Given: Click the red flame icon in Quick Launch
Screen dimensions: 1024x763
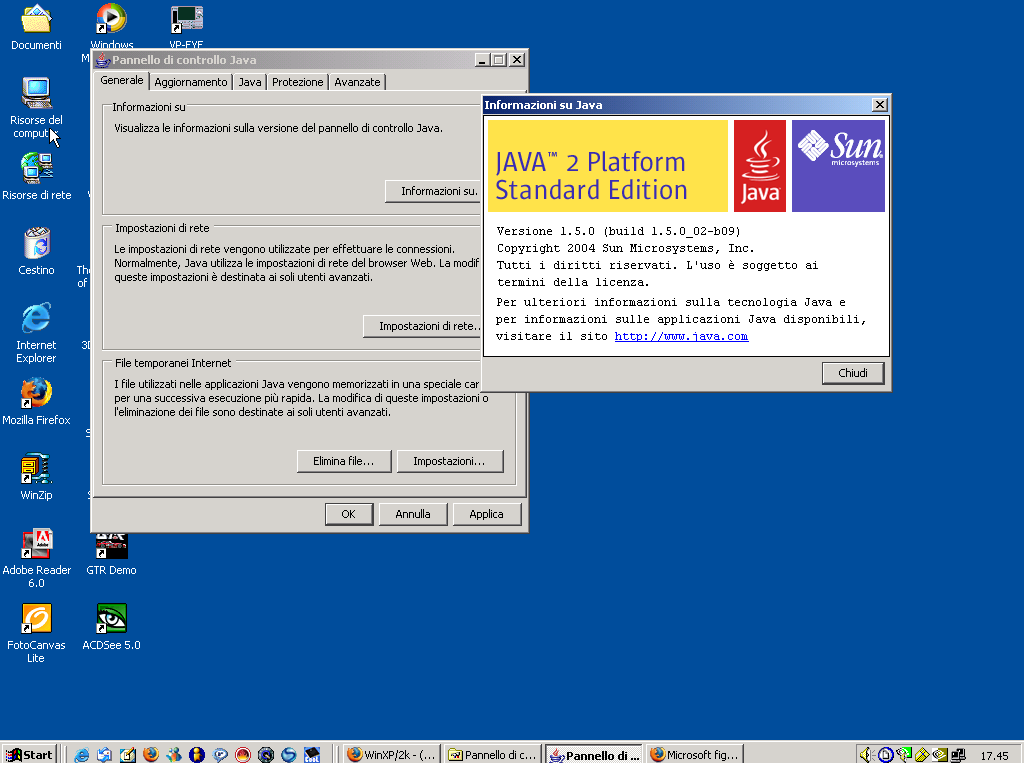Looking at the screenshot, I should click(x=243, y=755).
